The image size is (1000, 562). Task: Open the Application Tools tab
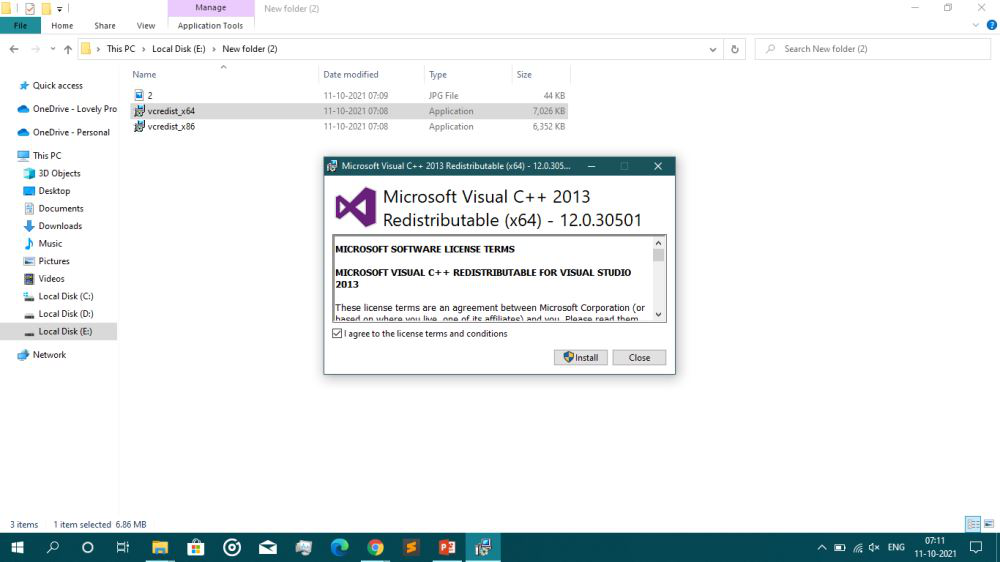pos(210,26)
